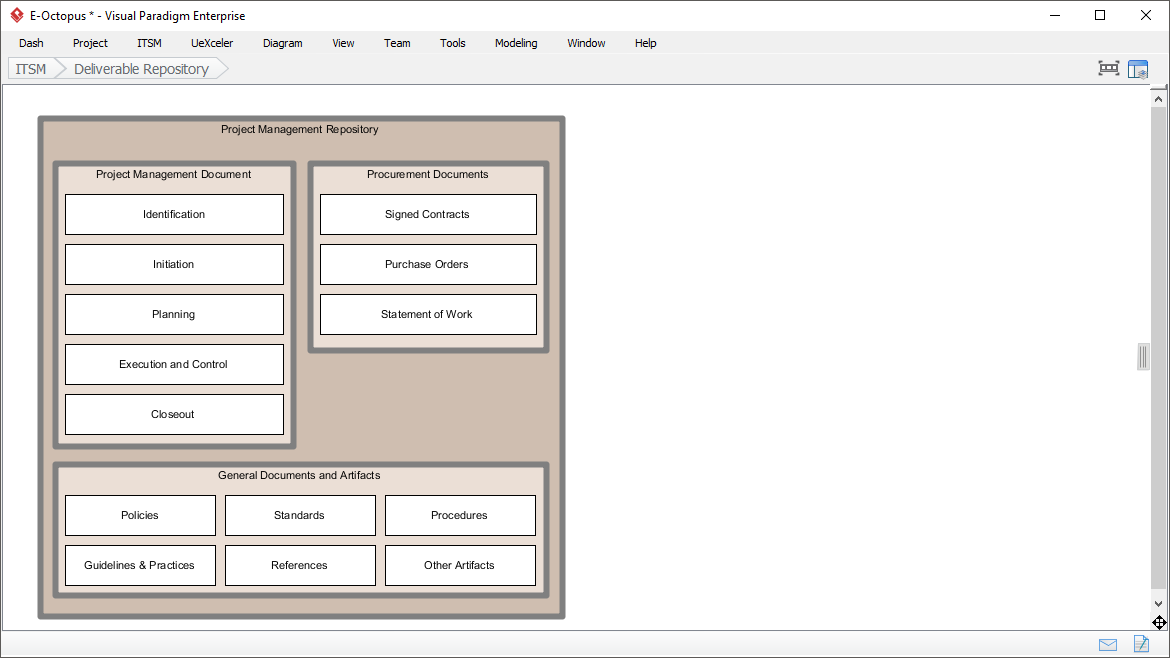Click the vertical scrollbar up arrow

click(x=1158, y=98)
